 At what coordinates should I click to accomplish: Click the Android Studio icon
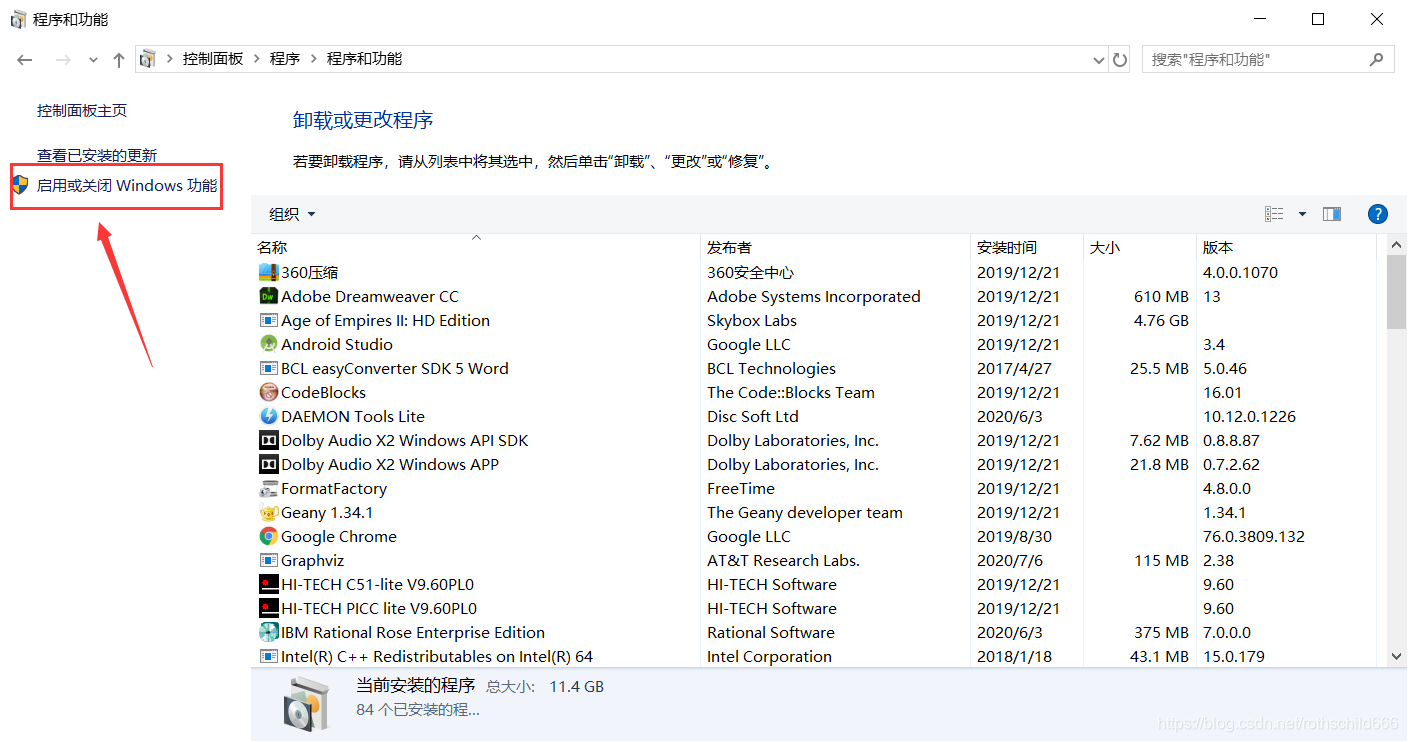tap(268, 344)
